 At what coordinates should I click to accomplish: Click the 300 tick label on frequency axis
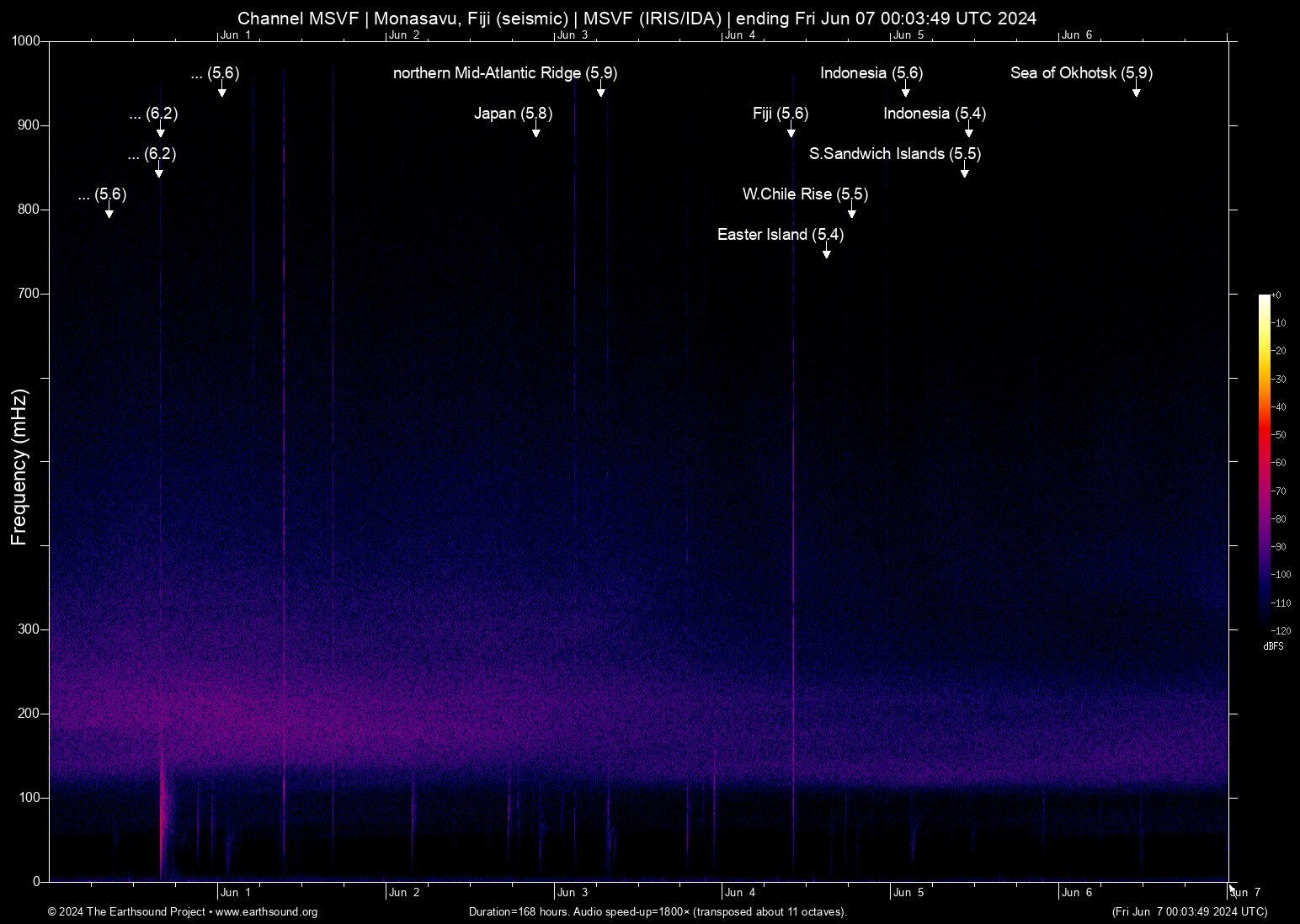point(29,629)
